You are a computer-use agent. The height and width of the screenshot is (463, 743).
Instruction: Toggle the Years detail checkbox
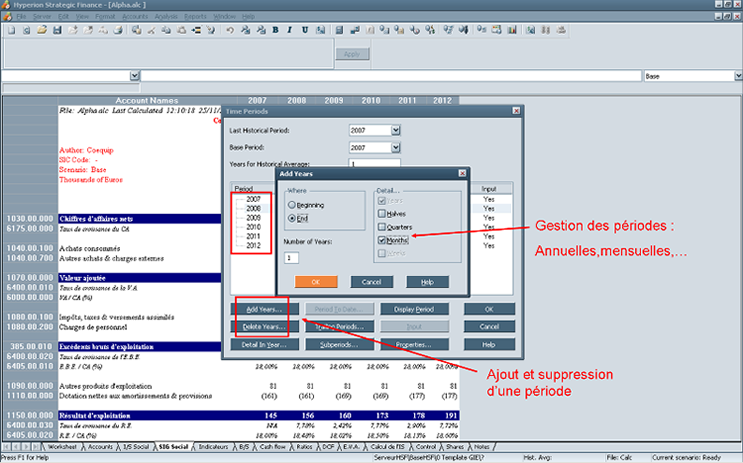(x=382, y=200)
